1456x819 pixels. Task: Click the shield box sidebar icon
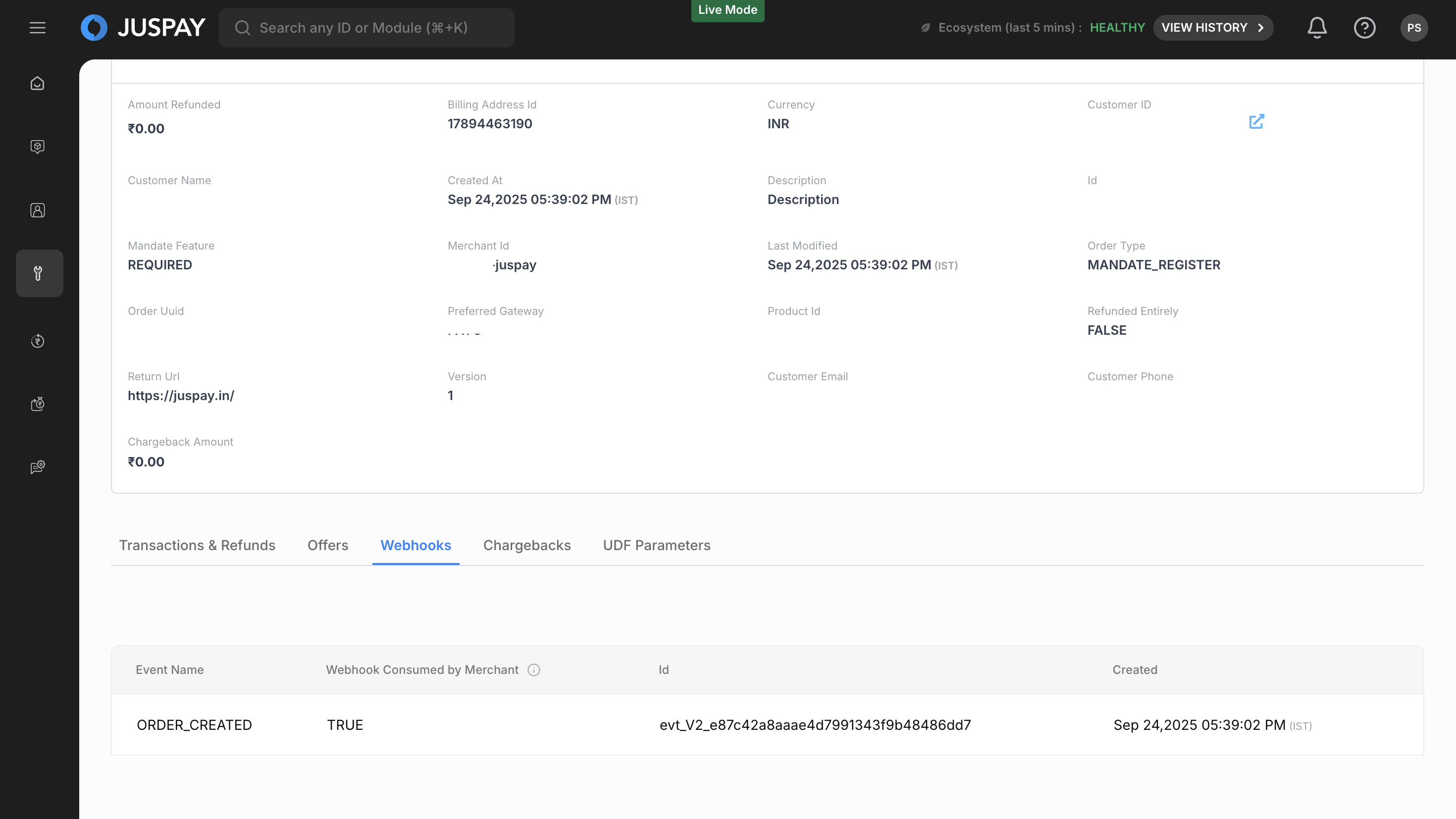point(37,147)
